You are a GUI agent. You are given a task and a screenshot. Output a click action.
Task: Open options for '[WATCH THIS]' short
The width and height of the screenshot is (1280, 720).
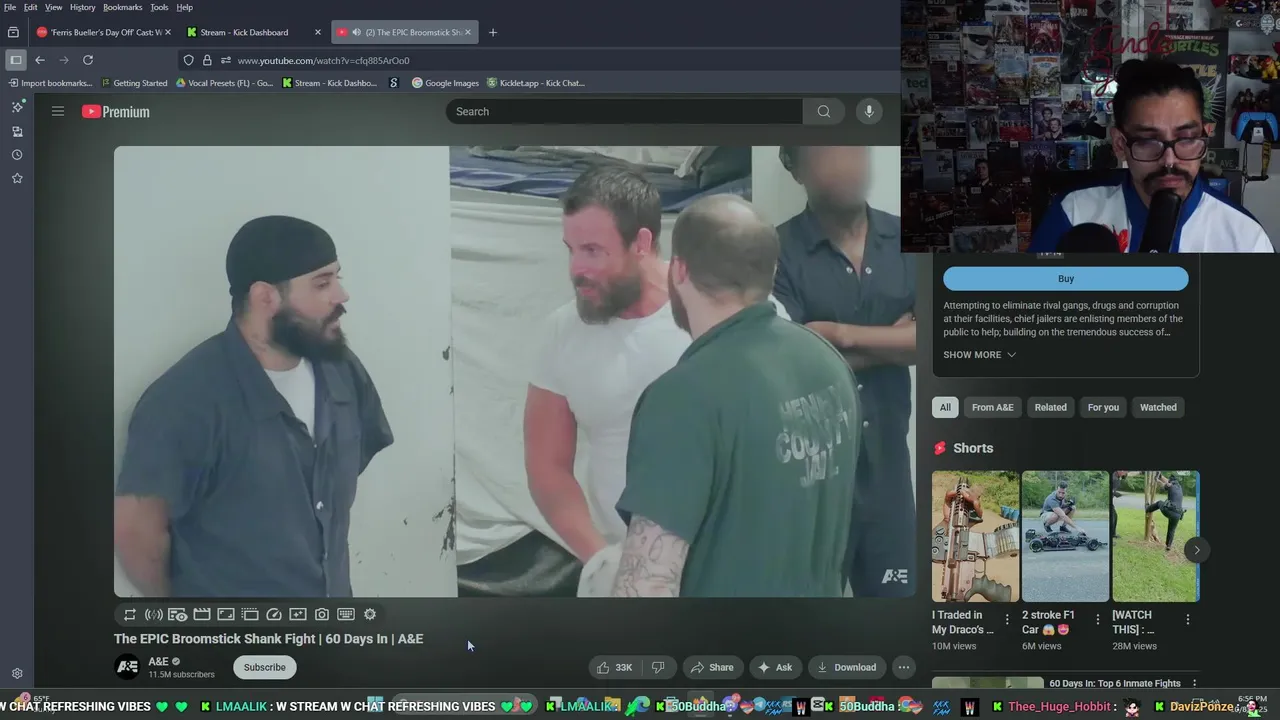pos(1187,620)
